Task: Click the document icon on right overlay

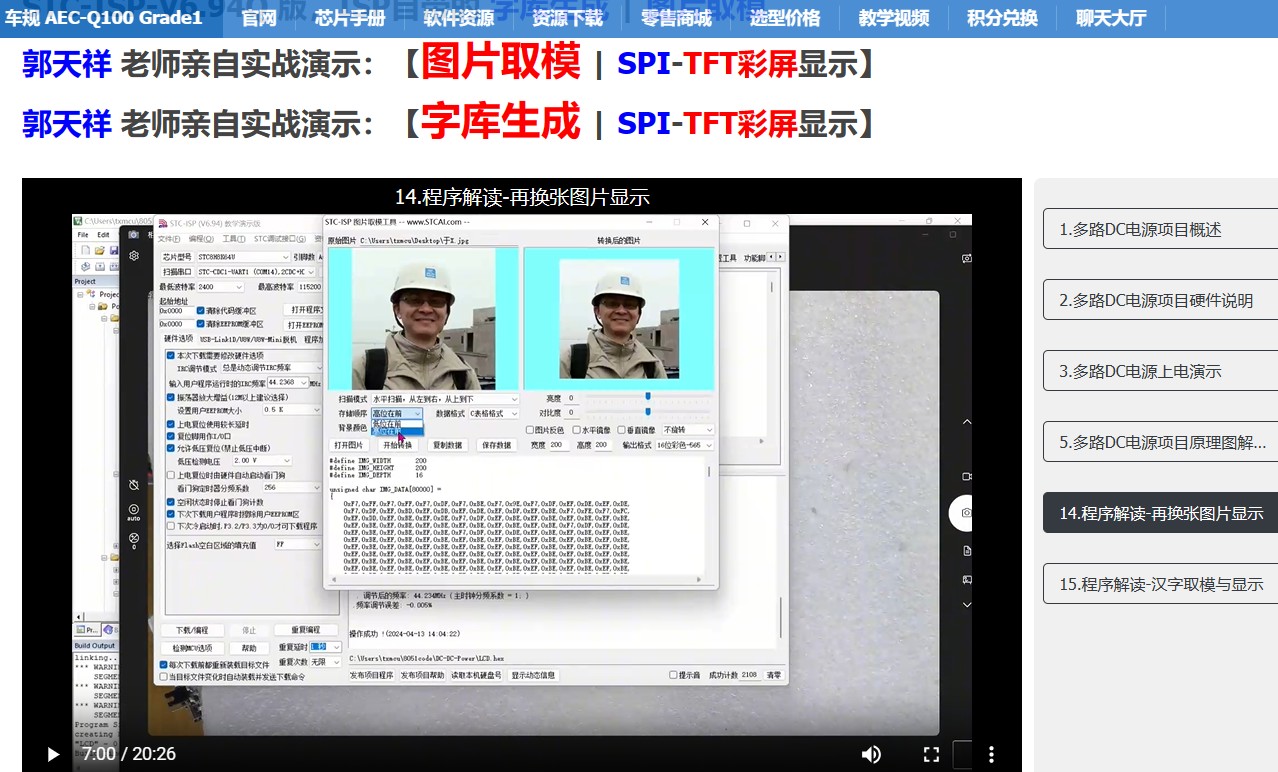Action: click(x=967, y=551)
